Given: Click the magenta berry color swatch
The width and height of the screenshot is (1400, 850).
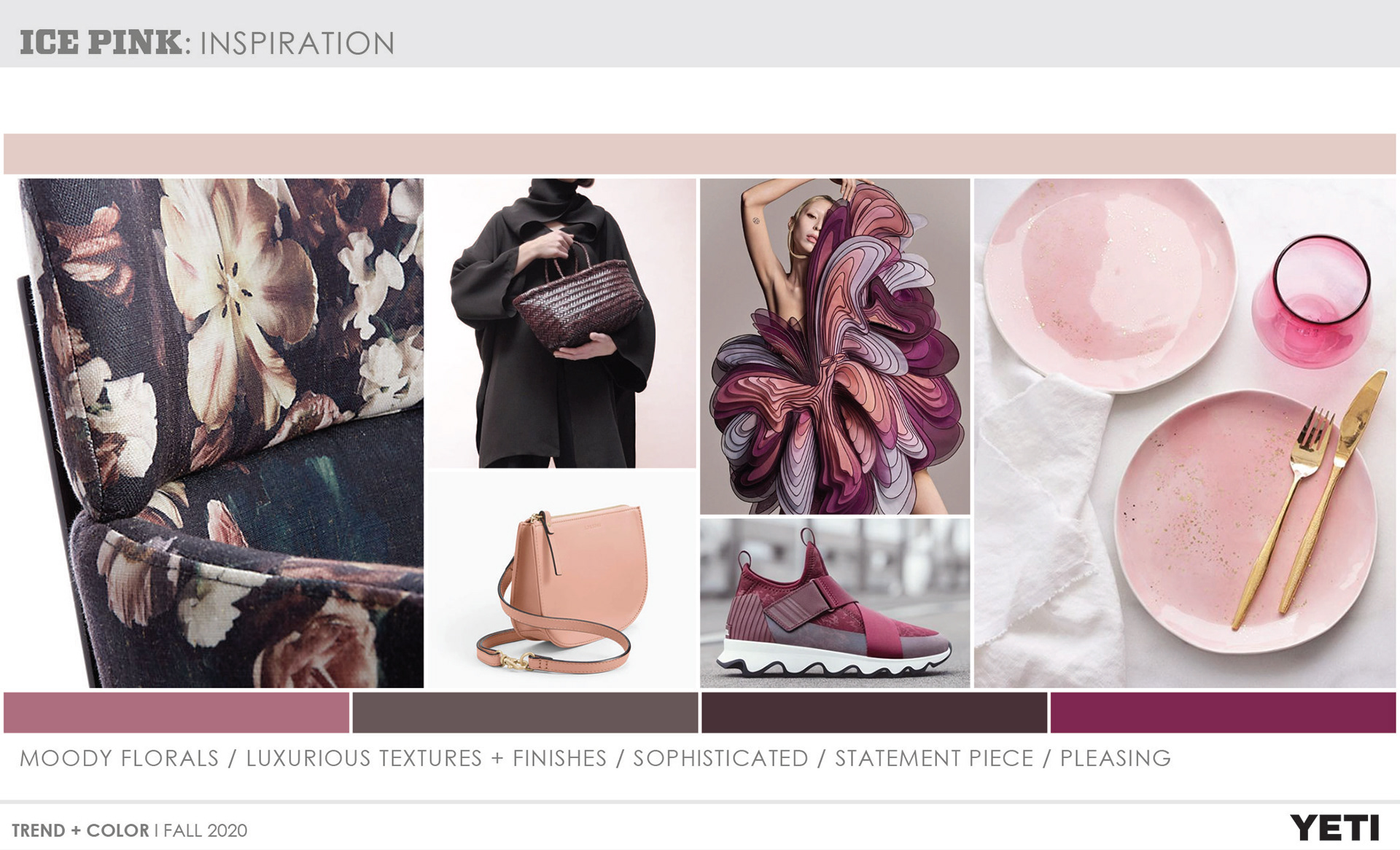Looking at the screenshot, I should point(1223,712).
